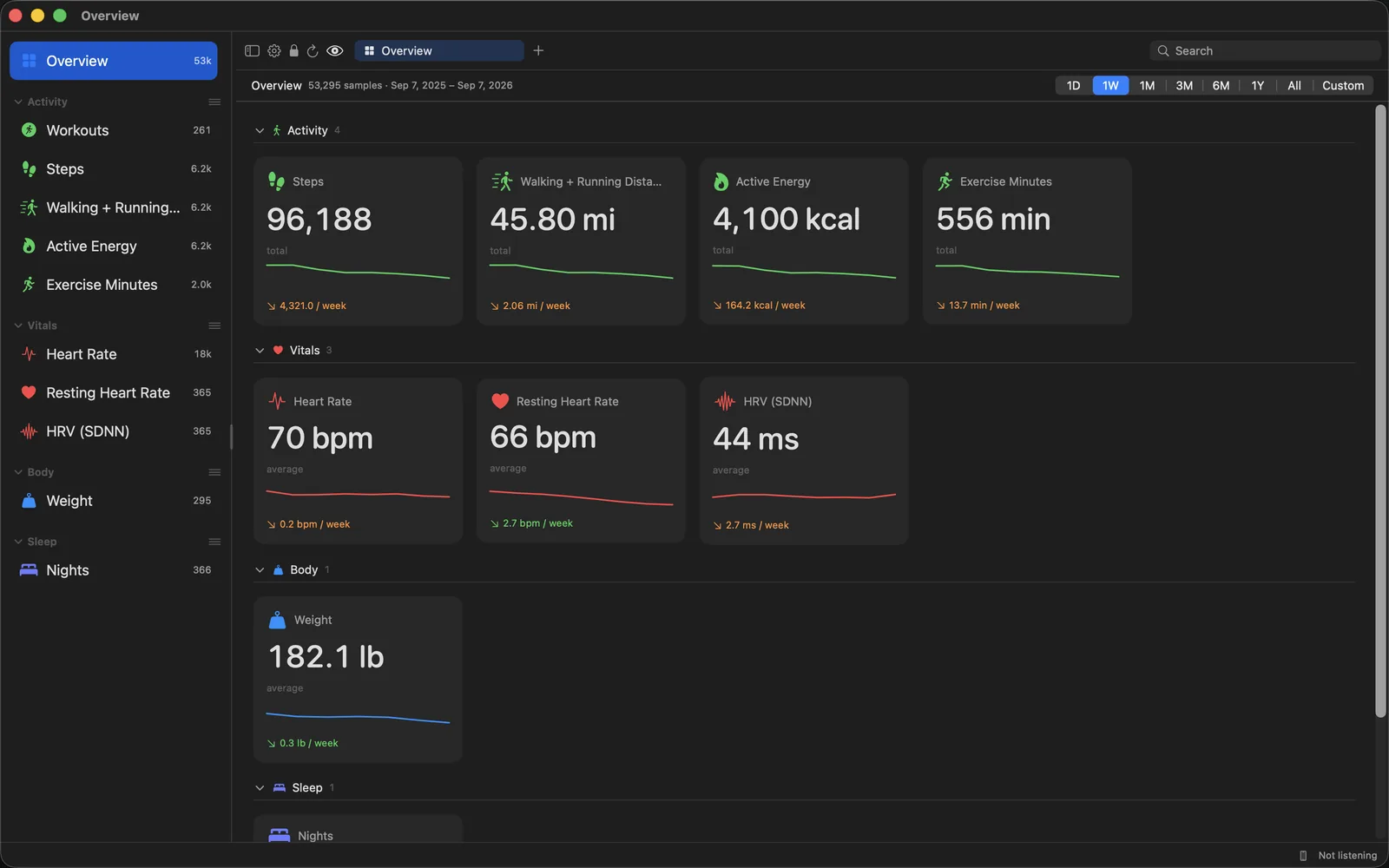Open the settings gear in toolbar

point(274,50)
